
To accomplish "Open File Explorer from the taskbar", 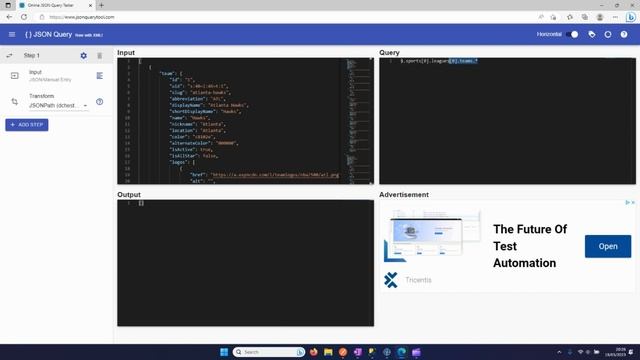I will tap(328, 352).
